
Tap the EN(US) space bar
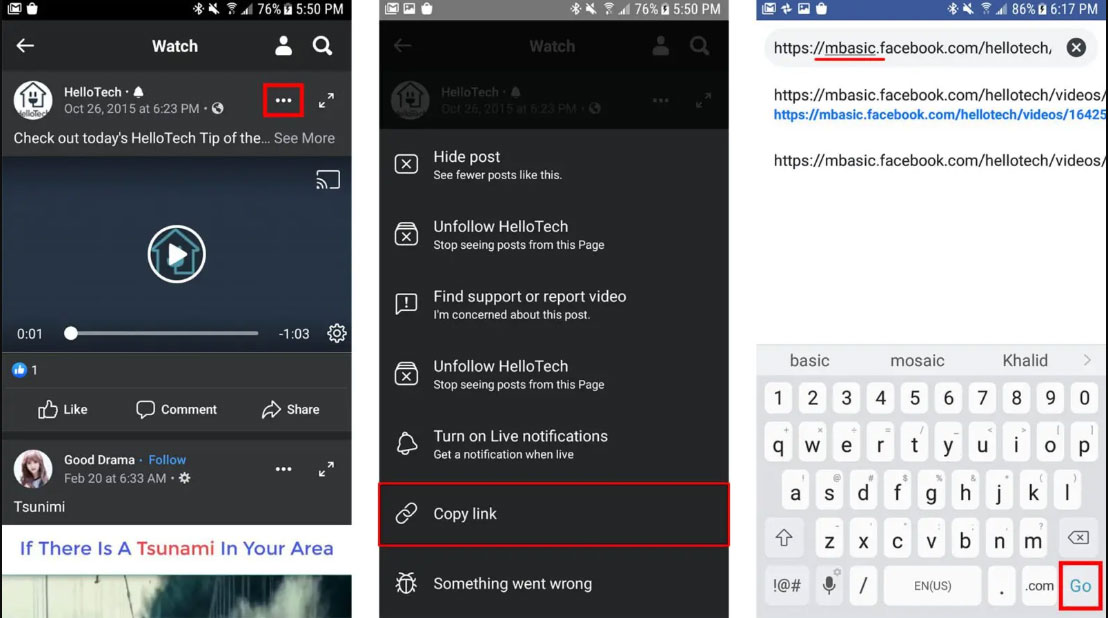[932, 586]
